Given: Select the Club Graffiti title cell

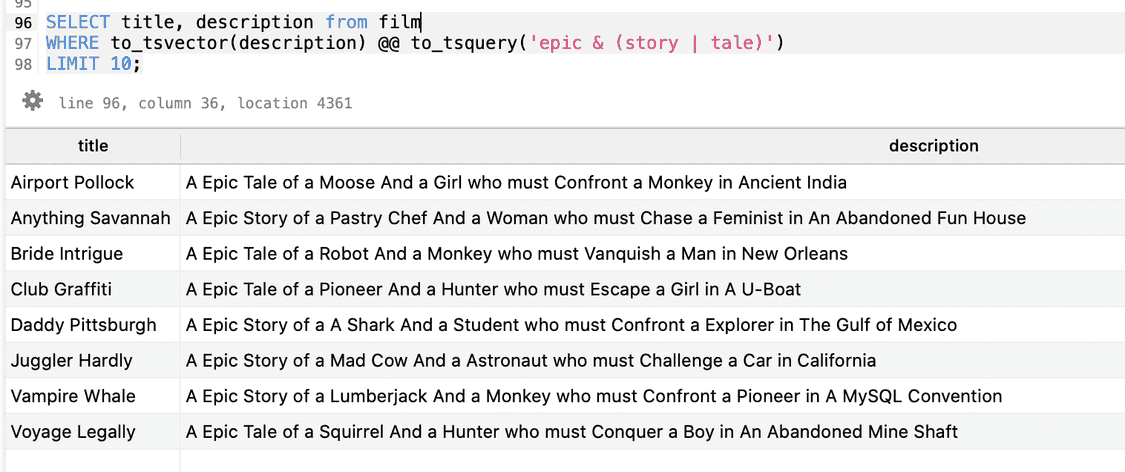Looking at the screenshot, I should click(x=61, y=290).
